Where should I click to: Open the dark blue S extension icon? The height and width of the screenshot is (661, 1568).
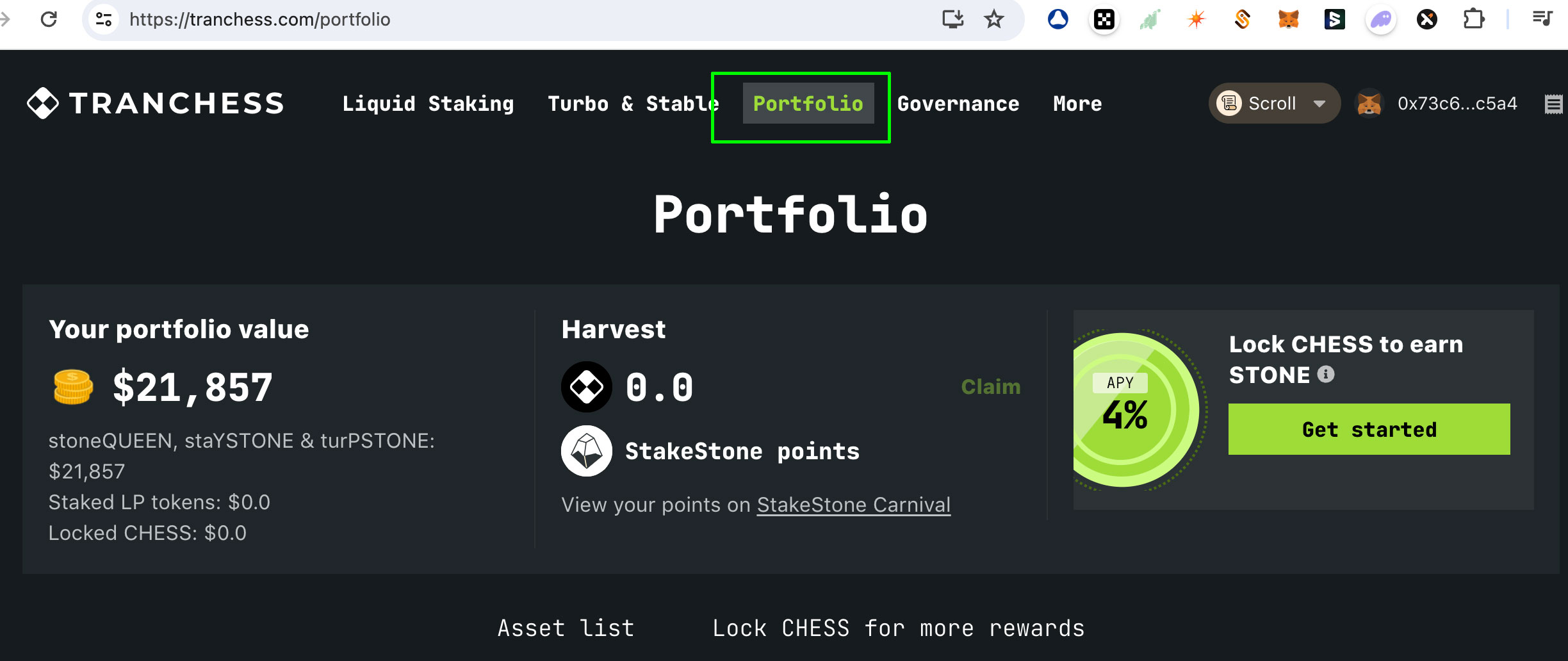1335,19
